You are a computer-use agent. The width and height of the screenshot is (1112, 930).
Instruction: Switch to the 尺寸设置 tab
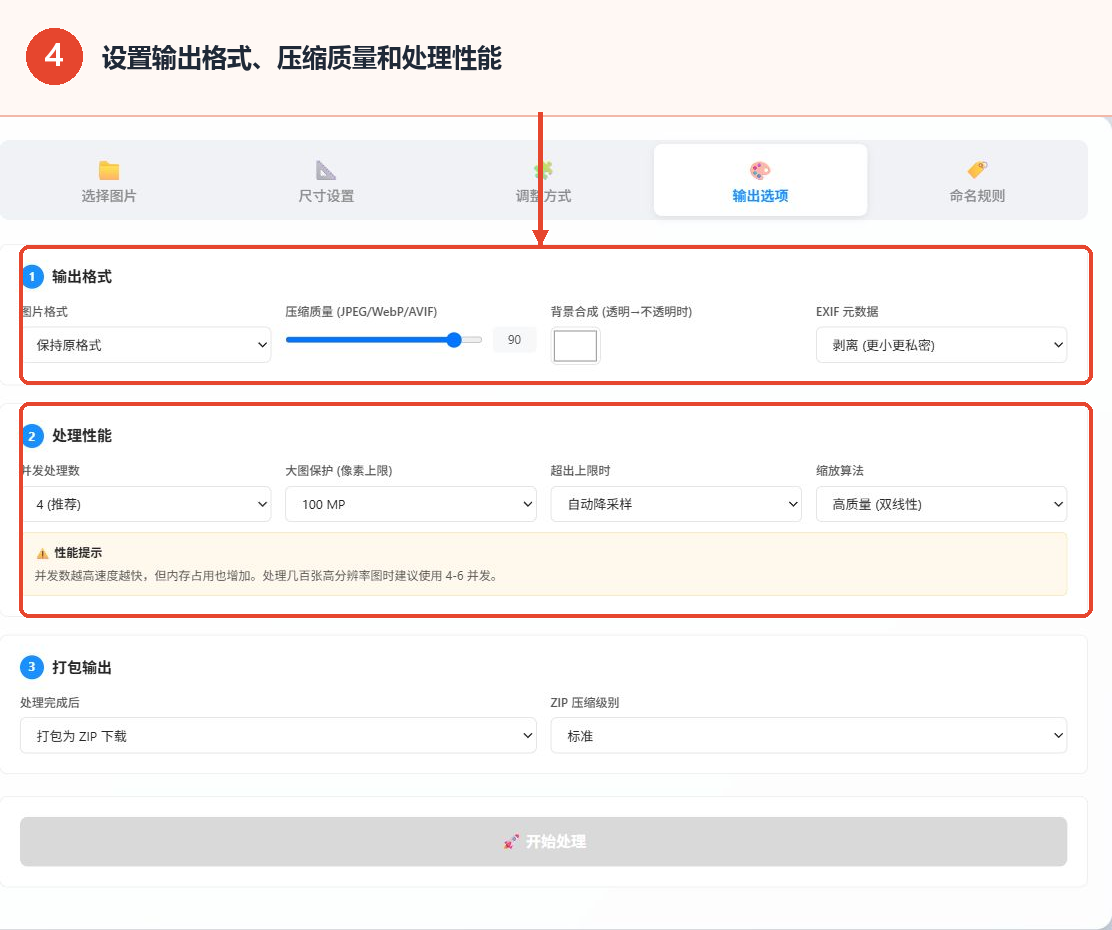[326, 181]
